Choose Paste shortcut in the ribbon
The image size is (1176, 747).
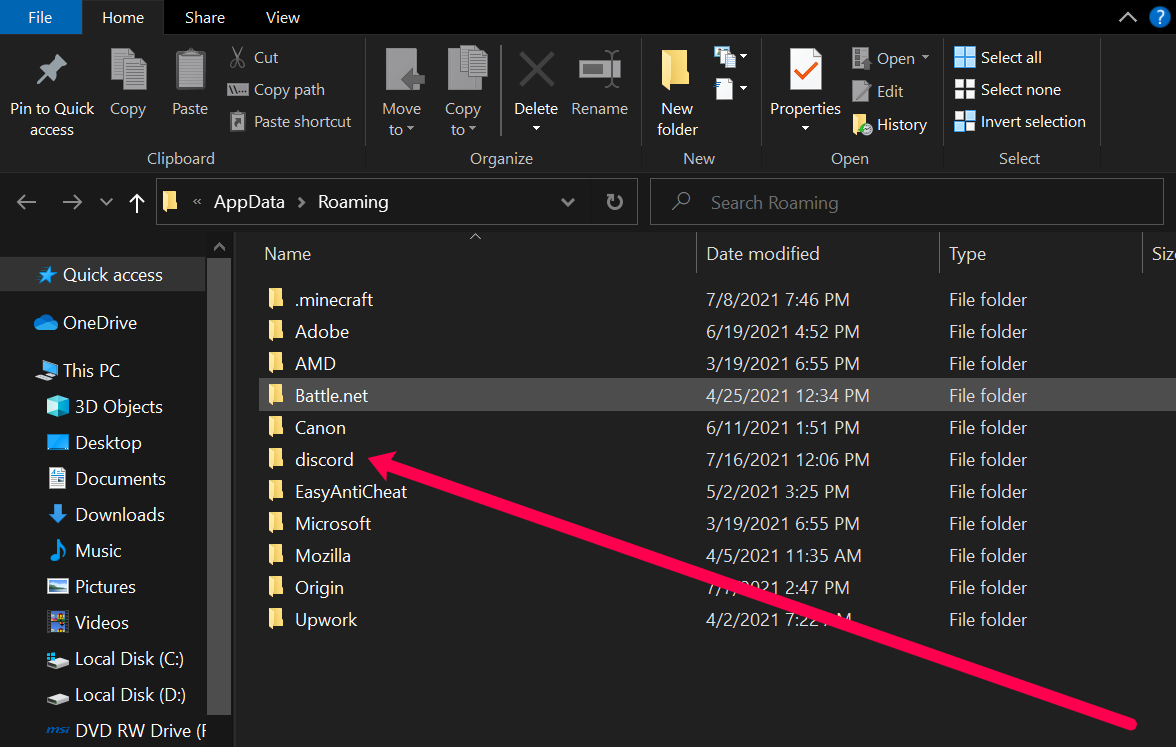pos(290,122)
